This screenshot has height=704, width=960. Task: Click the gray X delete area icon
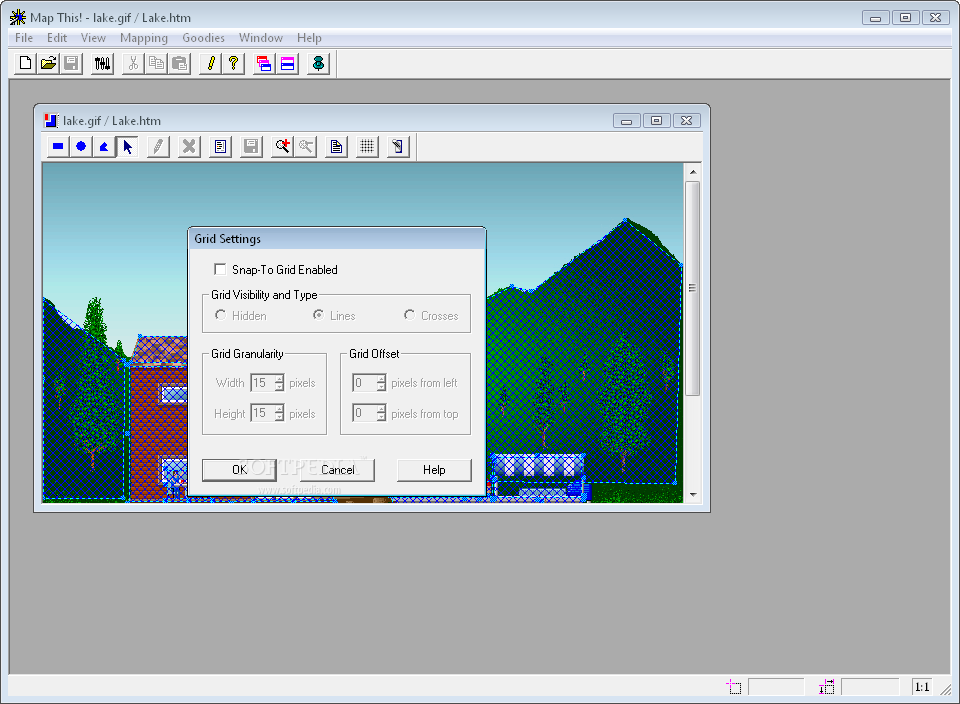tap(189, 147)
